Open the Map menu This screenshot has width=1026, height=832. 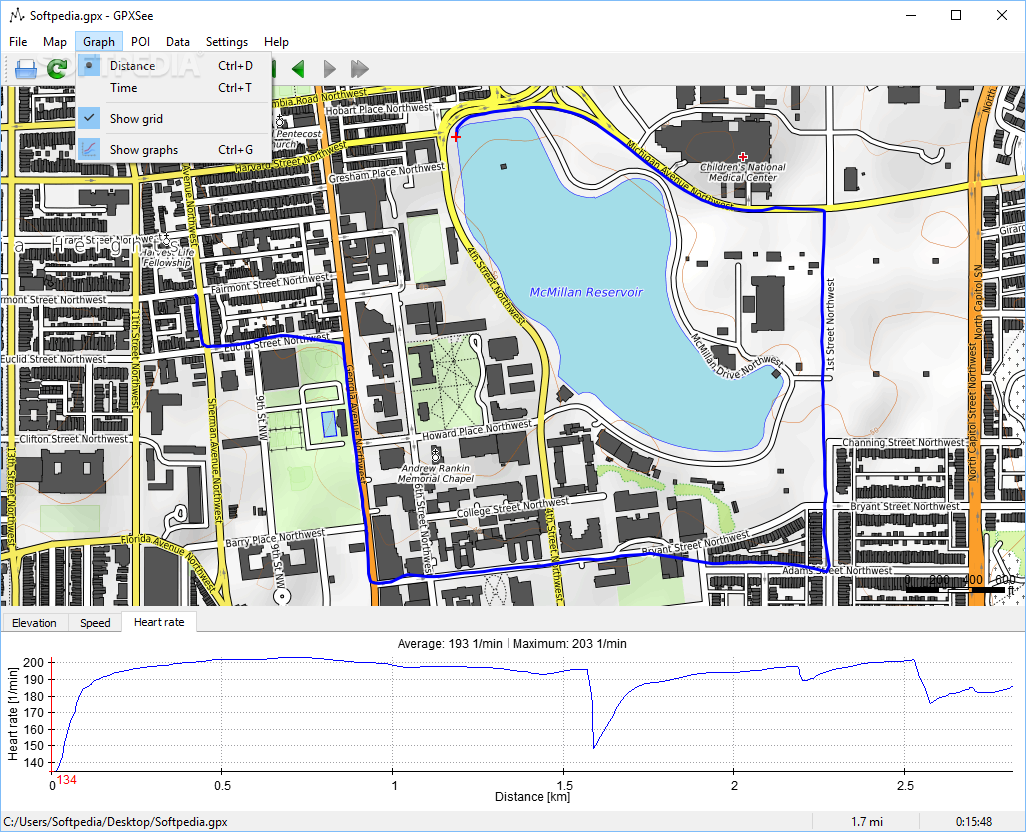[55, 42]
